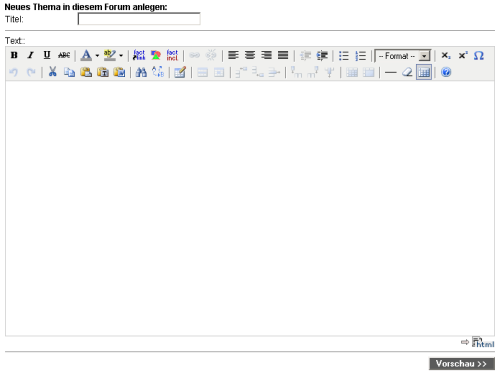Click inside the text editor area
The image size is (500, 373).
pos(250,208)
